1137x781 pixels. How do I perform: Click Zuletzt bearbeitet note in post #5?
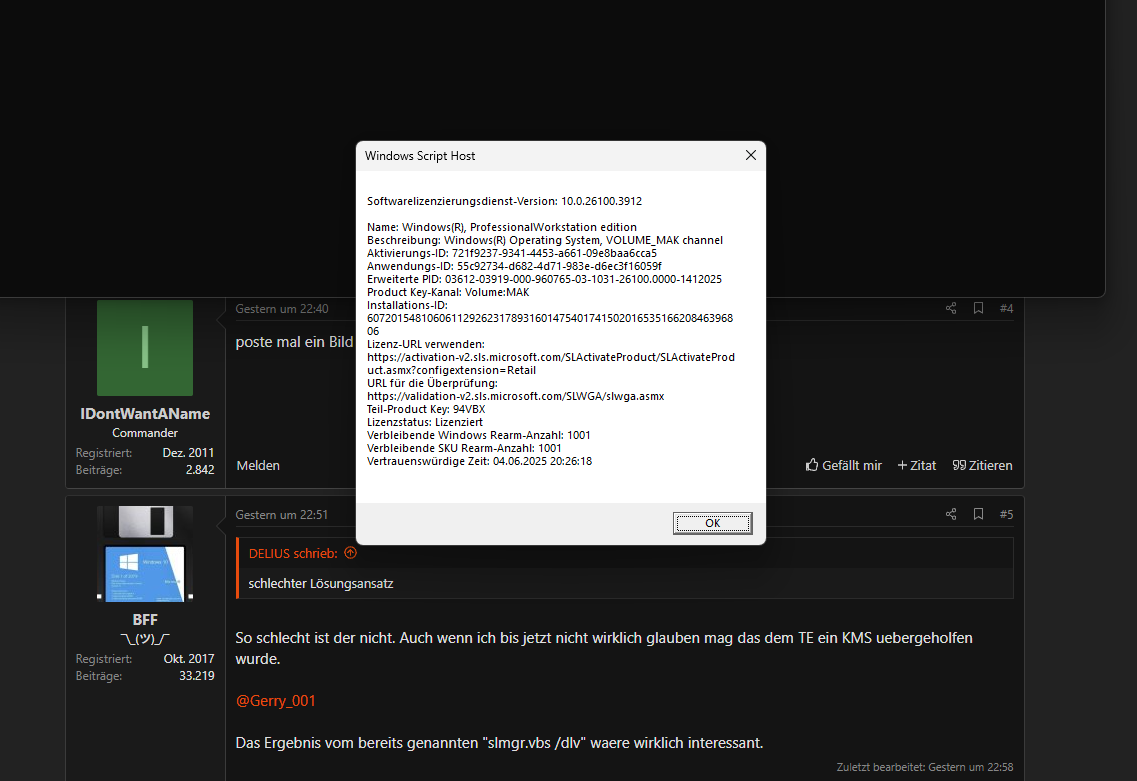[x=925, y=767]
